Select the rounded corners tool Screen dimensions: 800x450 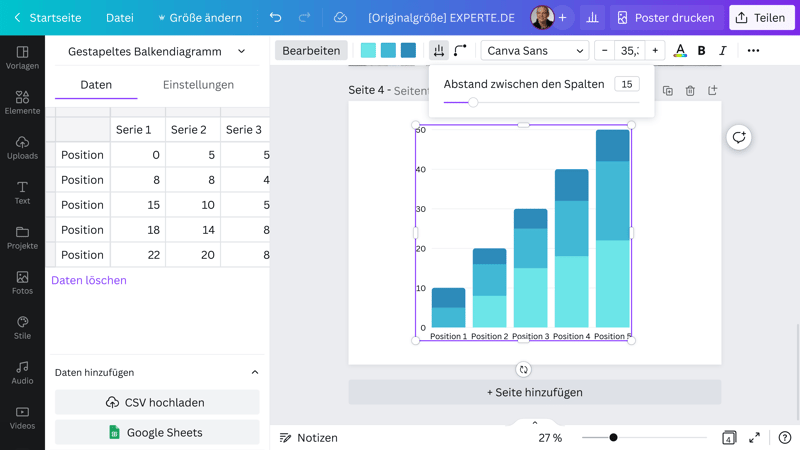pos(460,51)
